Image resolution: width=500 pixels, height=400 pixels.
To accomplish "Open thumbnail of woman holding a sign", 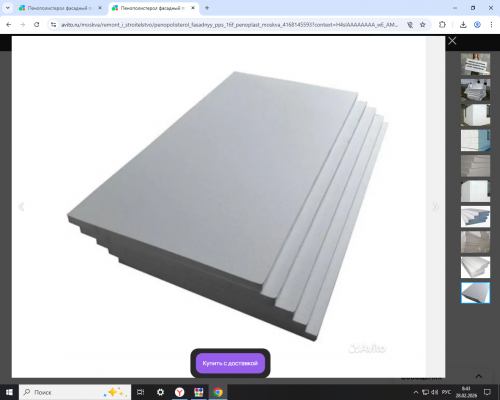I will point(475,64).
